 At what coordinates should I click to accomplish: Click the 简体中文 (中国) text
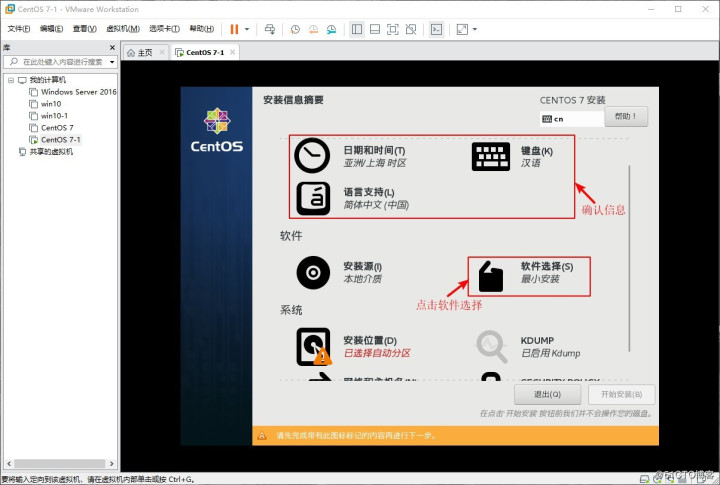376,205
